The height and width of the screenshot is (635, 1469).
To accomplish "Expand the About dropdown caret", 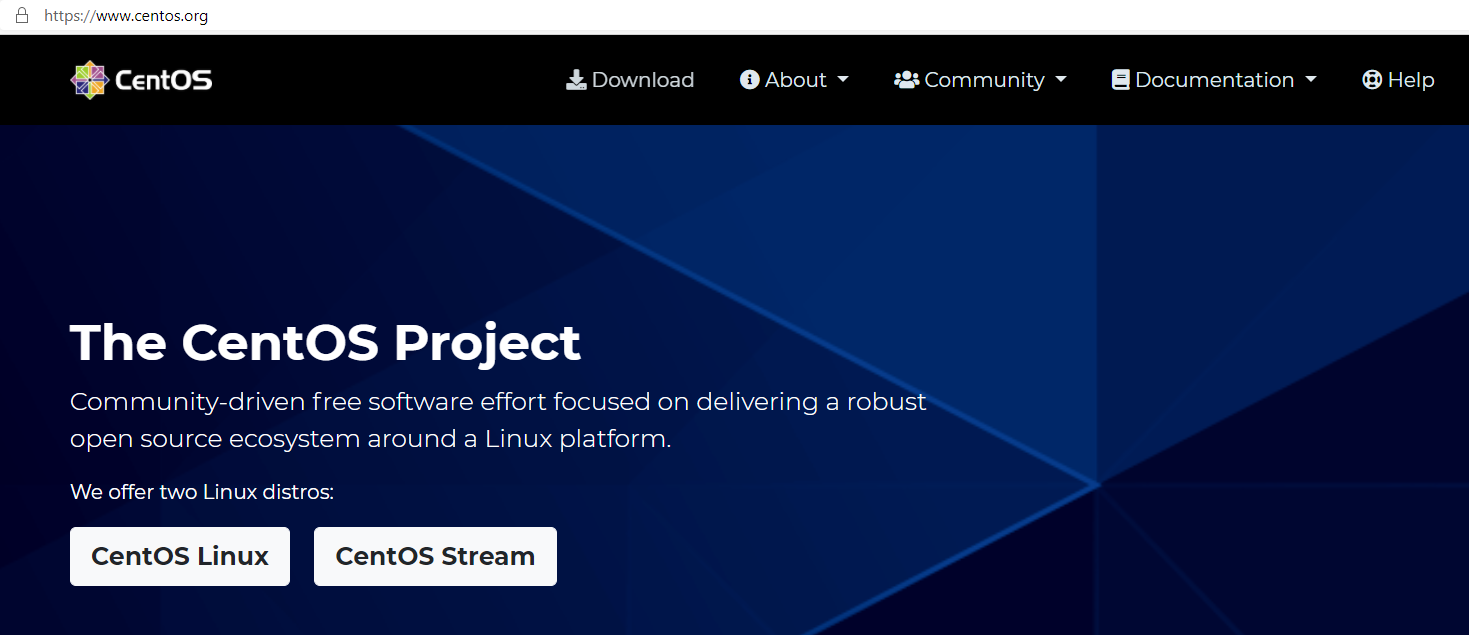I will coord(842,80).
